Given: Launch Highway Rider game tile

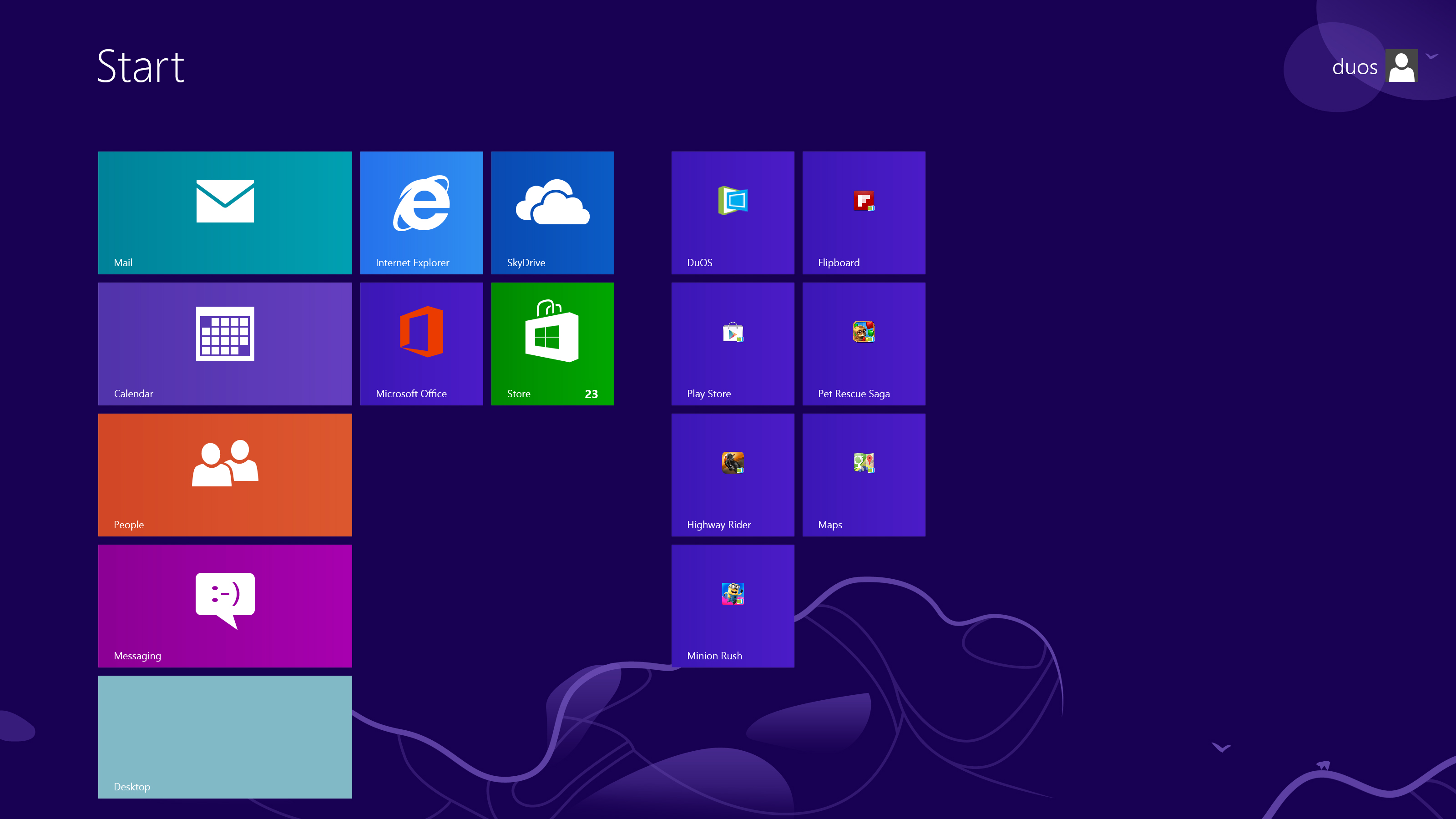Looking at the screenshot, I should click(733, 475).
